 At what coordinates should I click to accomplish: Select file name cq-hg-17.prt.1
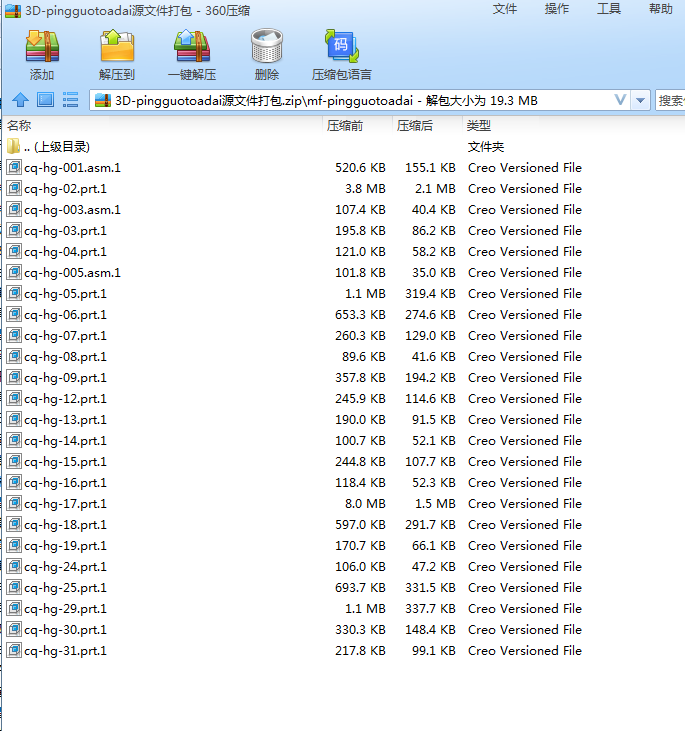65,504
